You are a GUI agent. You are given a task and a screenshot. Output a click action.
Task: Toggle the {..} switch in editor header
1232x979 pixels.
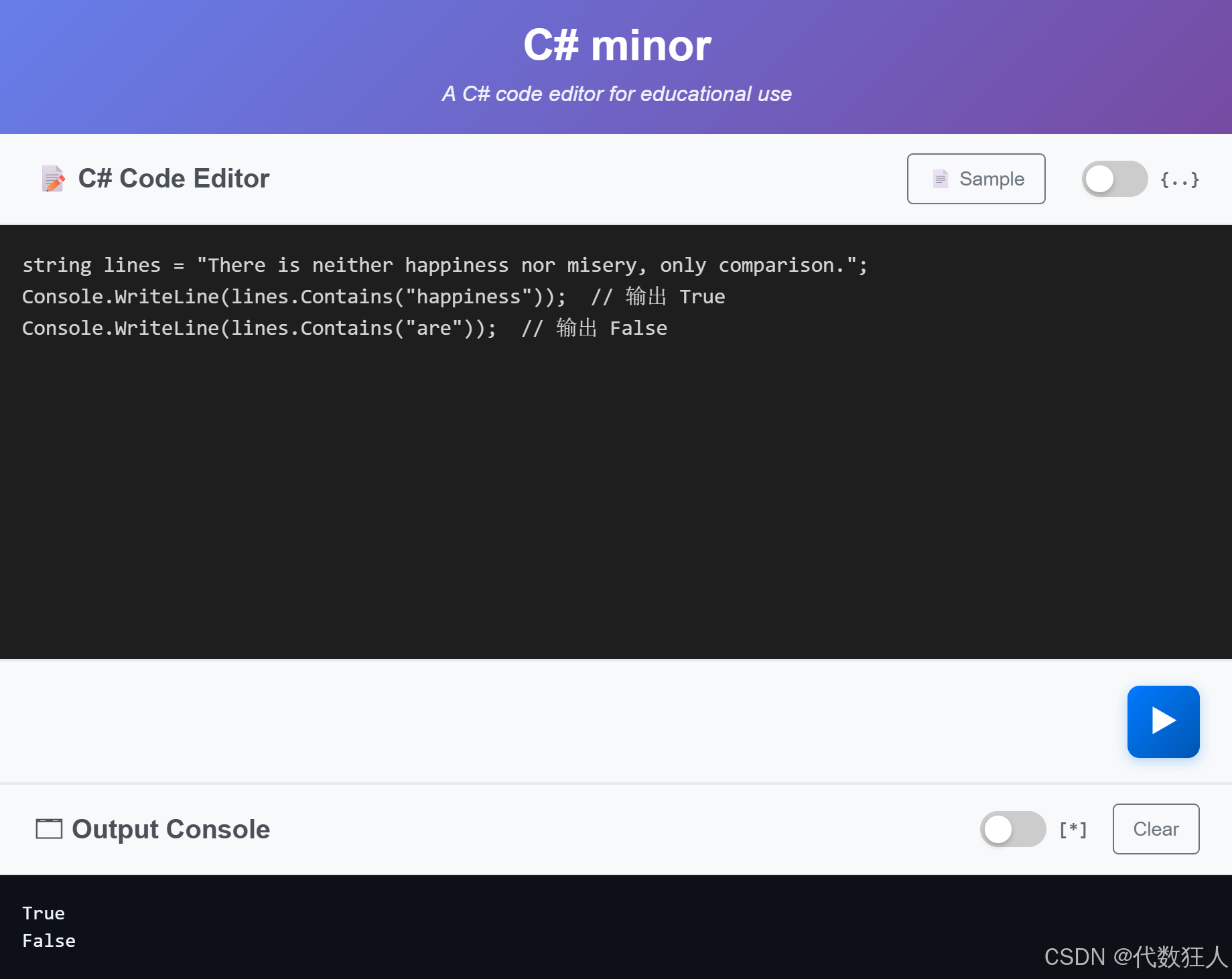click(x=1114, y=179)
